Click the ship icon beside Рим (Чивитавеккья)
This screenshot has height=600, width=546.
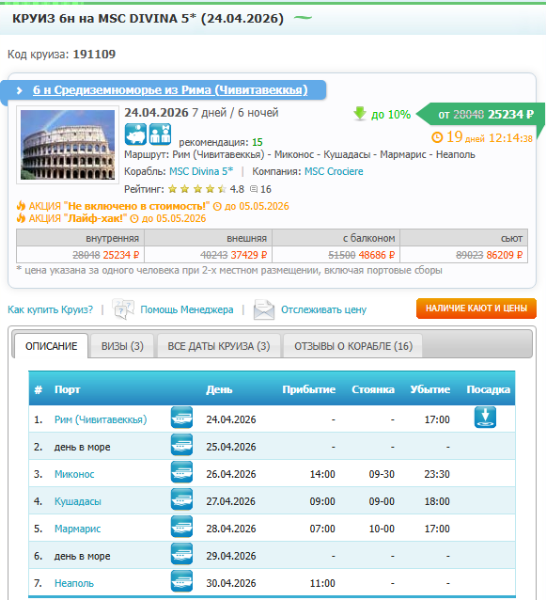(182, 418)
